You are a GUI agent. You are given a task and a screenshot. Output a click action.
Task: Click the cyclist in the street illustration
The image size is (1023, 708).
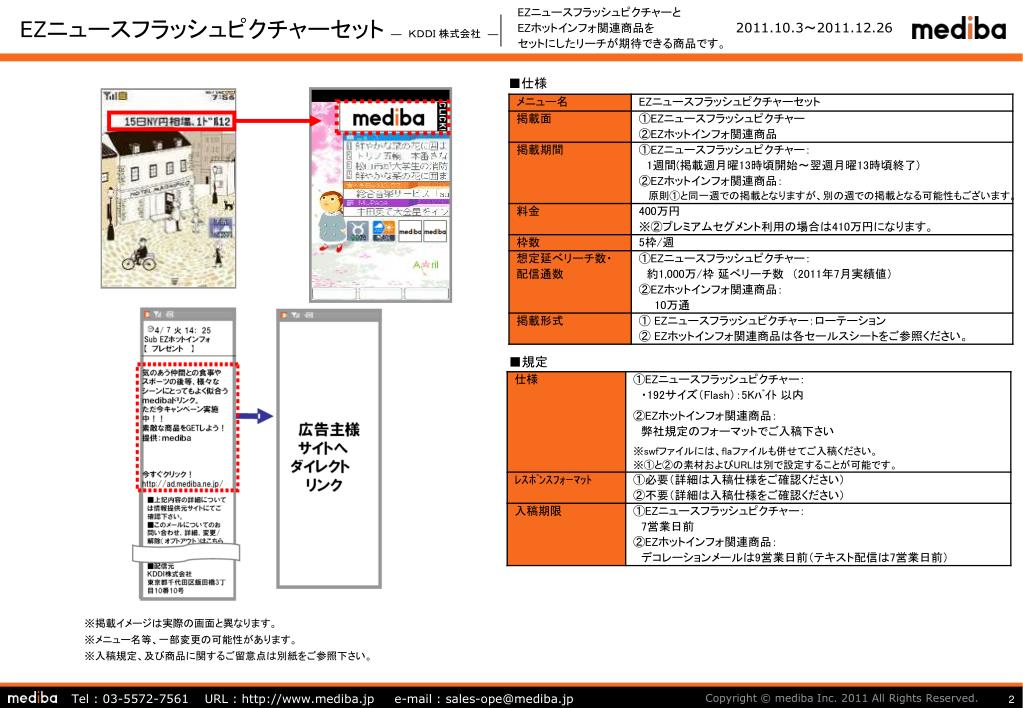(x=140, y=255)
